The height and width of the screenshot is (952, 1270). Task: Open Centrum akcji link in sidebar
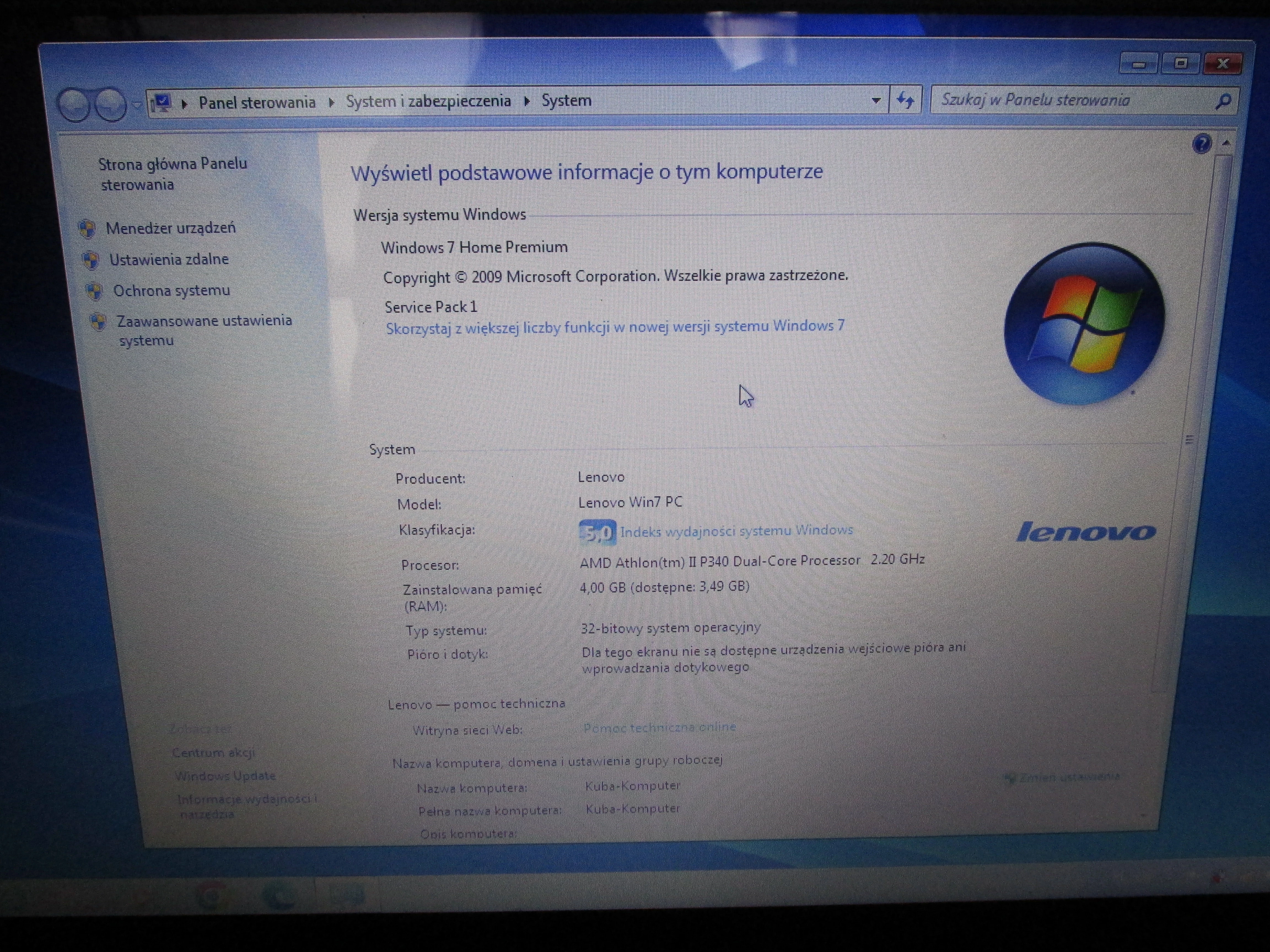214,752
